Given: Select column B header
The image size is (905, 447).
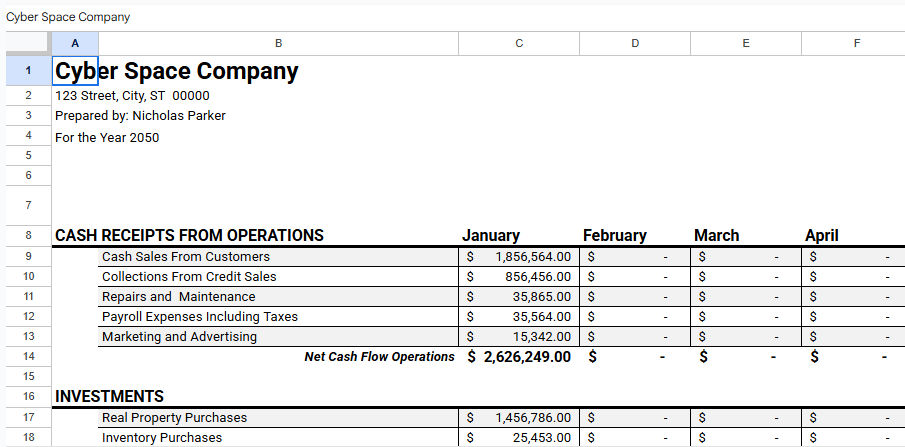Looking at the screenshot, I should (278, 43).
